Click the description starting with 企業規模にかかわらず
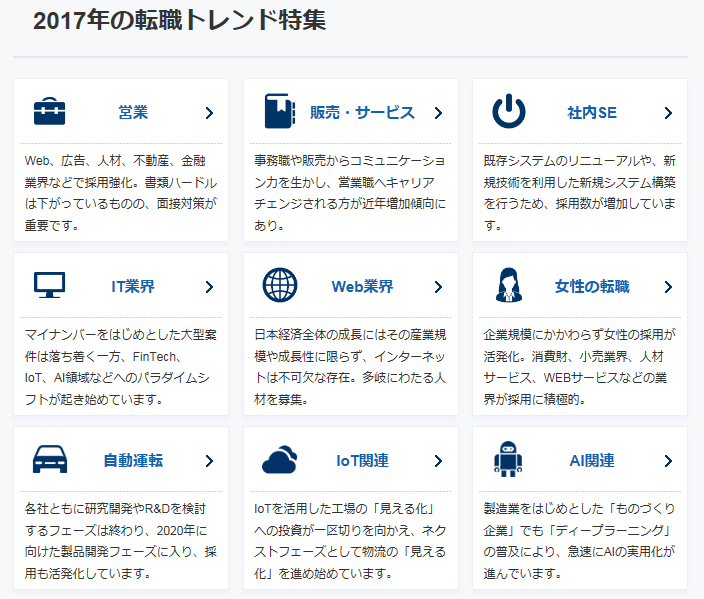The image size is (704, 599). pyautogui.click(x=580, y=367)
